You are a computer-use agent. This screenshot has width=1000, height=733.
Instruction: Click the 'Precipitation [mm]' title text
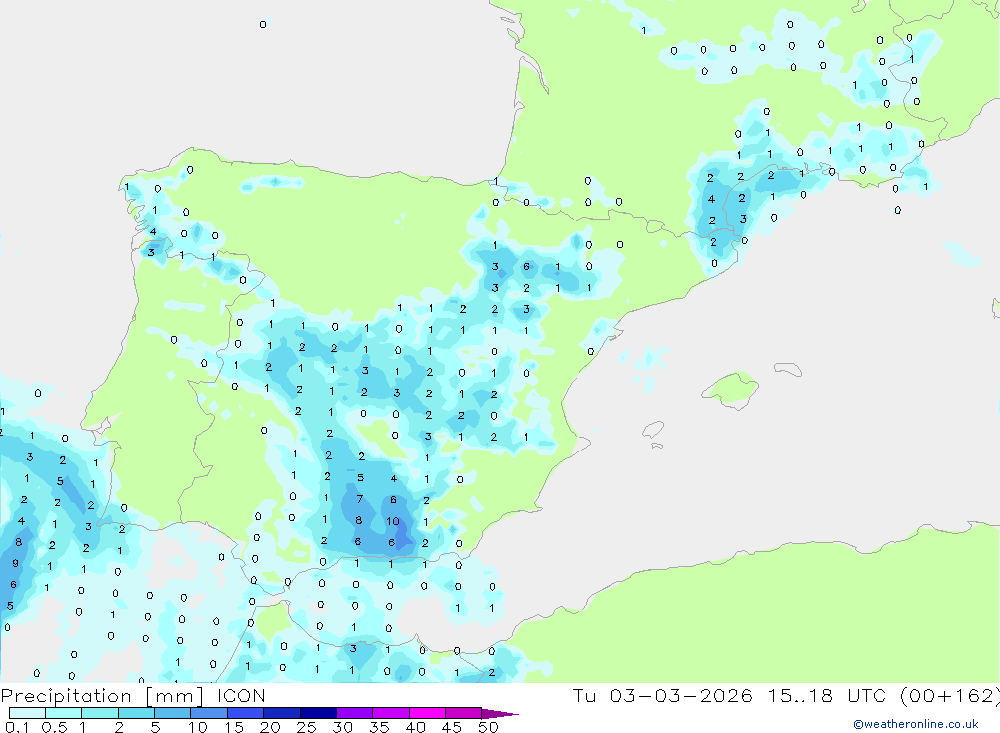pyautogui.click(x=102, y=696)
